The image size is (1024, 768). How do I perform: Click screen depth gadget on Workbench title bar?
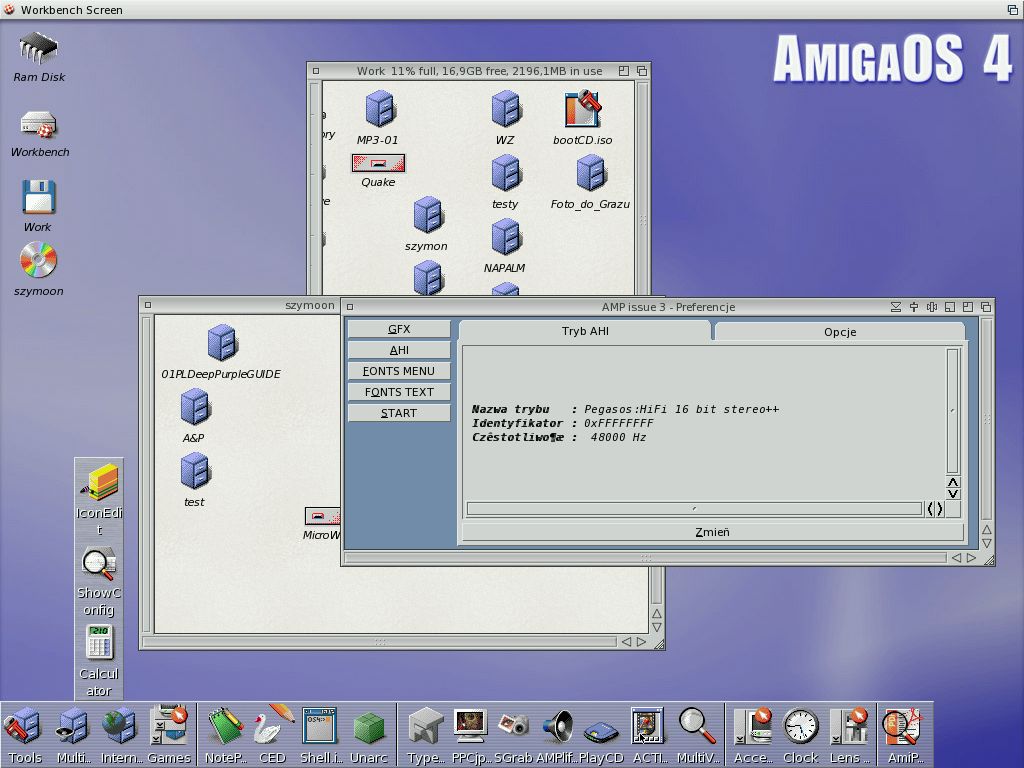coord(1012,10)
